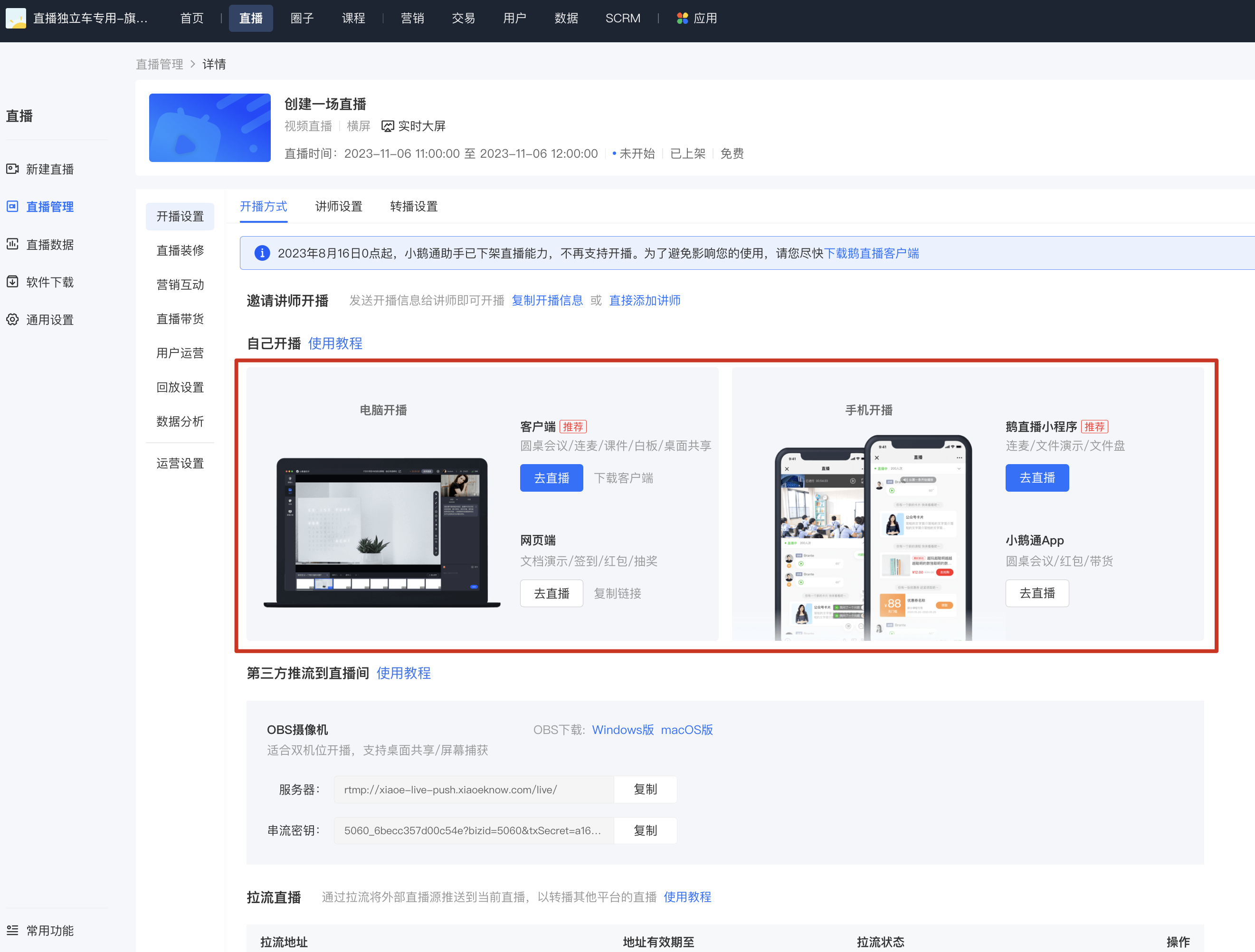Open the Windows版 OBS download link
1255x952 pixels.
tap(623, 730)
